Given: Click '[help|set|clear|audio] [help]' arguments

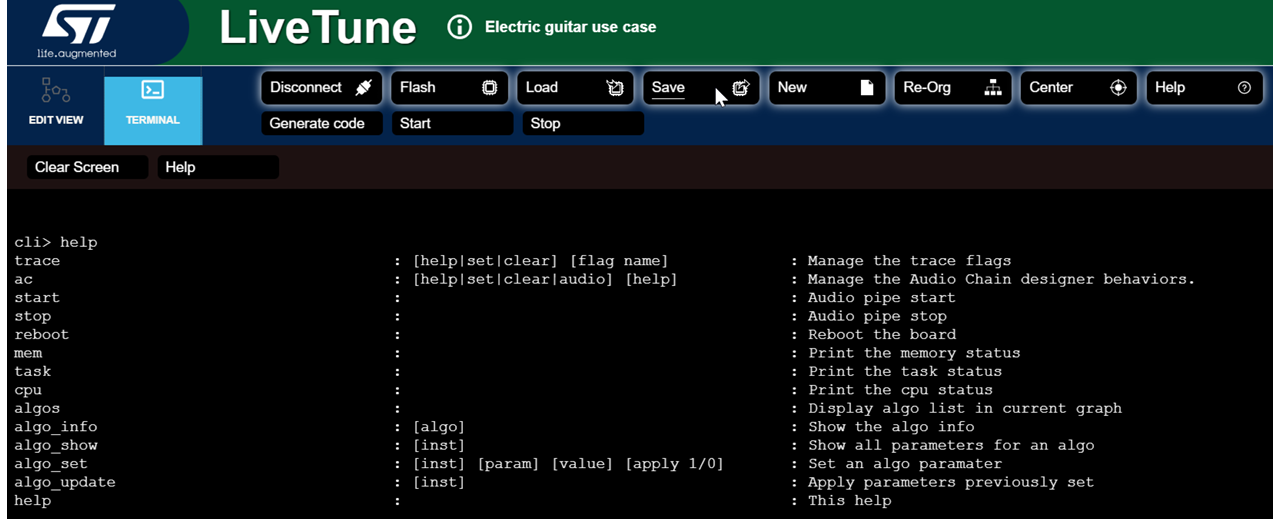Looking at the screenshot, I should (x=545, y=279).
